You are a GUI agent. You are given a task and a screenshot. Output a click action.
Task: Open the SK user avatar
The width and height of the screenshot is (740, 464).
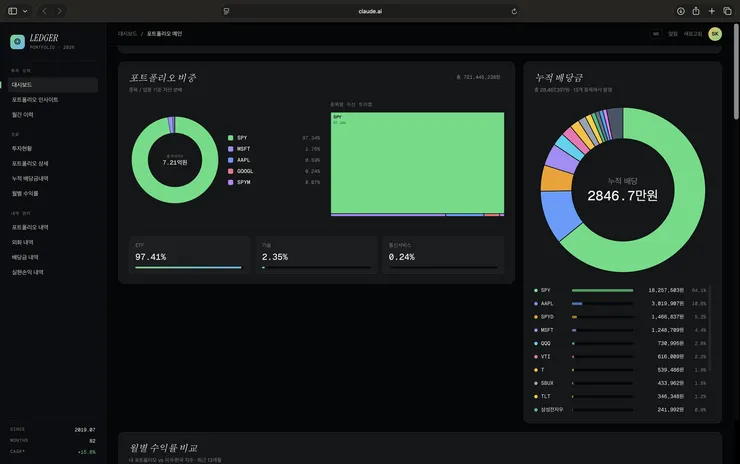(x=715, y=34)
